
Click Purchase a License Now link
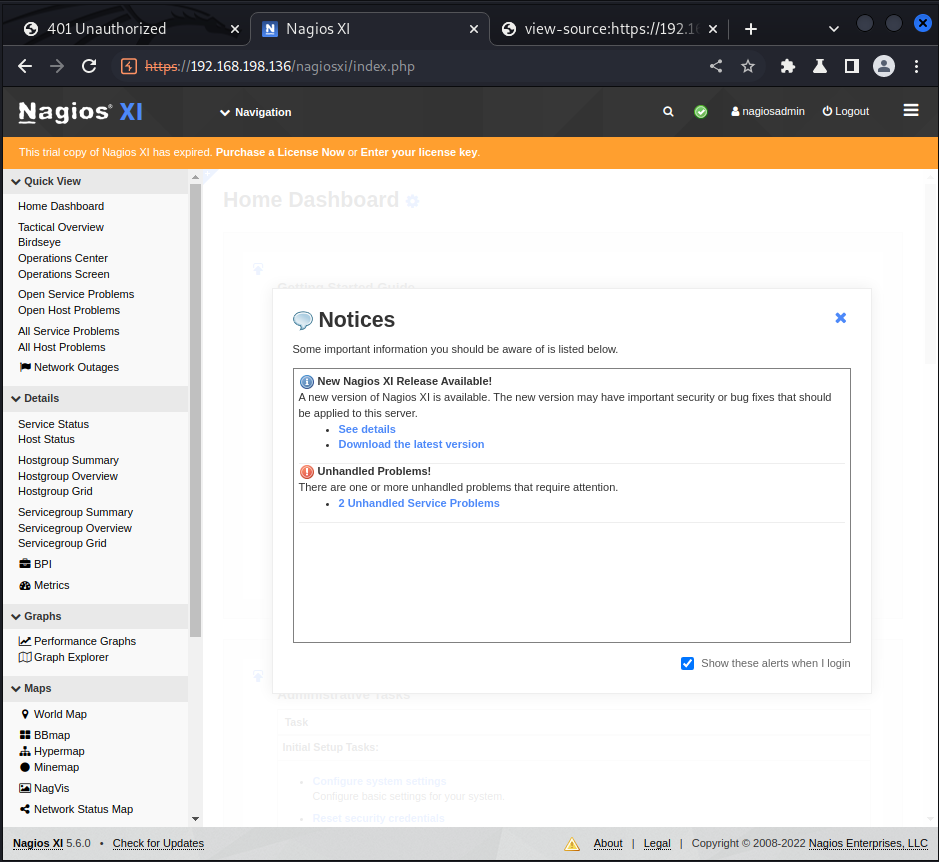280,152
